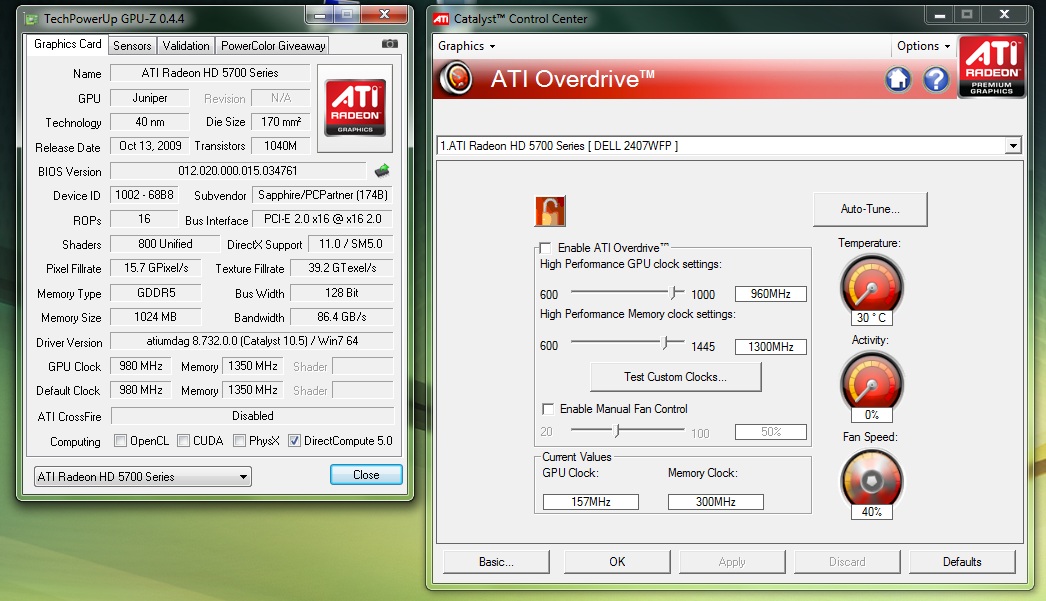Click the 960MHz GPU clock value field

(770, 293)
